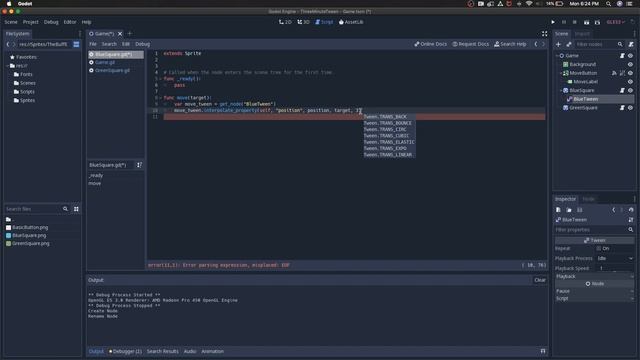Open the script attached to Game node
The image size is (640, 360).
622,56
